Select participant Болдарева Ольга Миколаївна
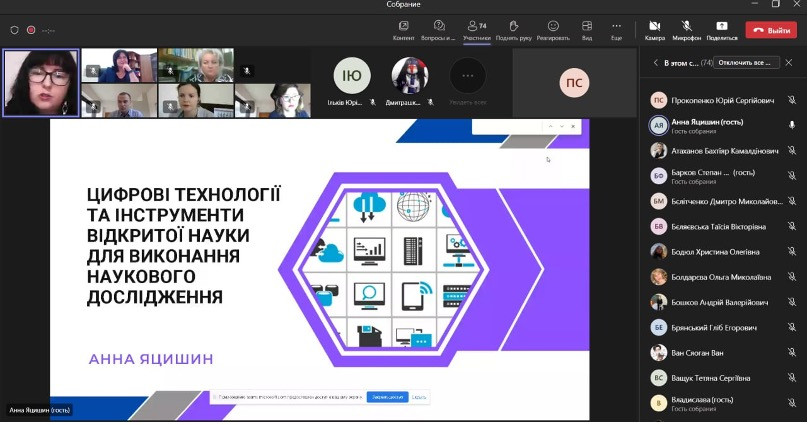This screenshot has height=425, width=810. click(x=723, y=277)
